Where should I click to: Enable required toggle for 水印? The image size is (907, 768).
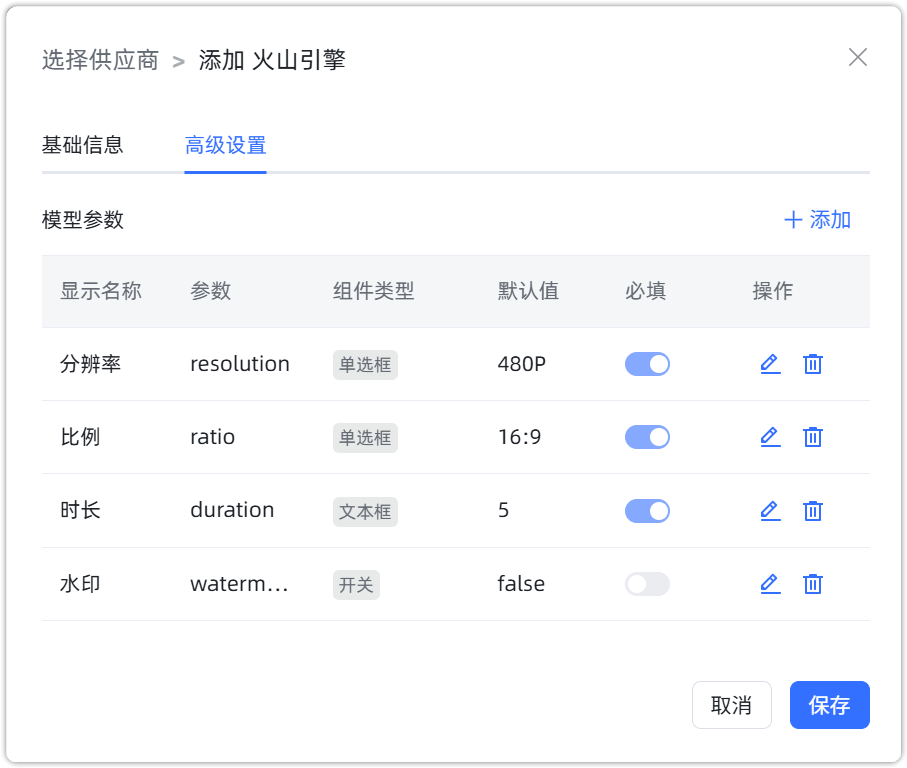(647, 583)
